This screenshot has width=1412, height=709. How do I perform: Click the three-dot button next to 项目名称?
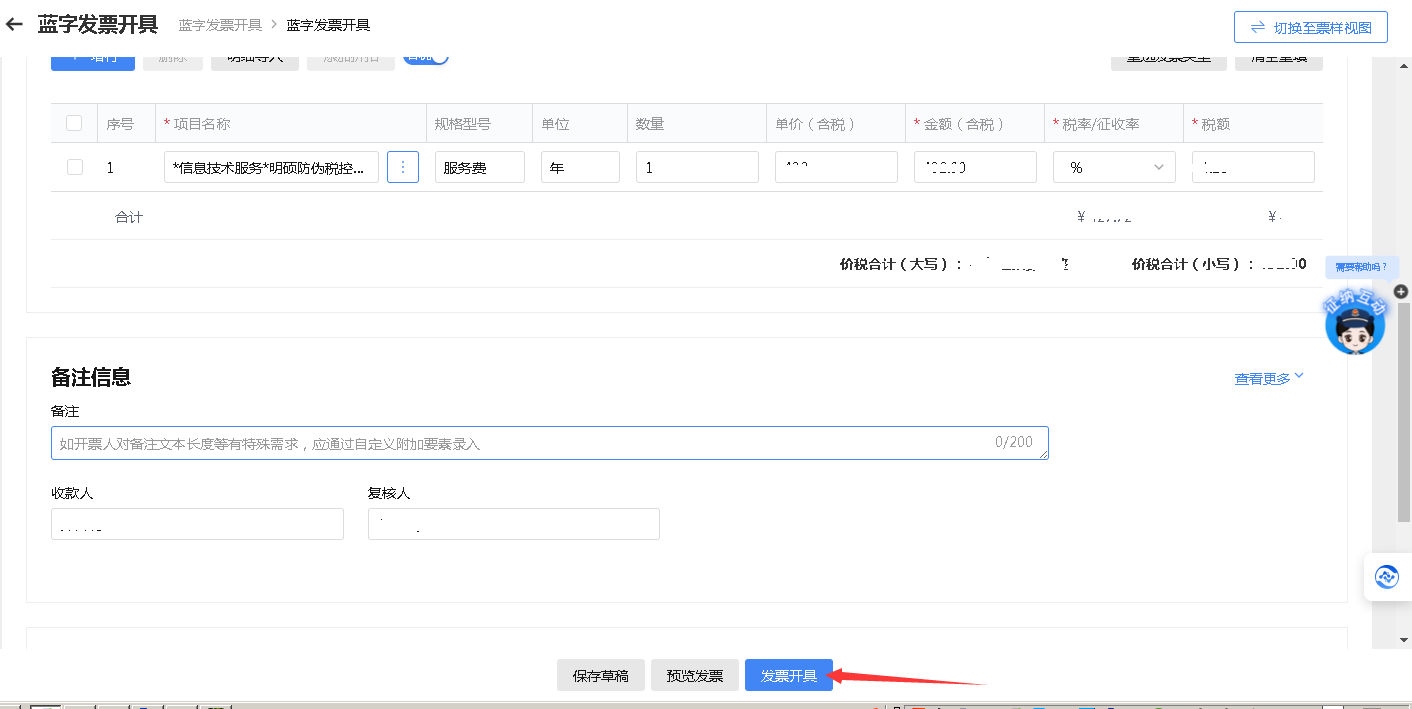pyautogui.click(x=402, y=168)
